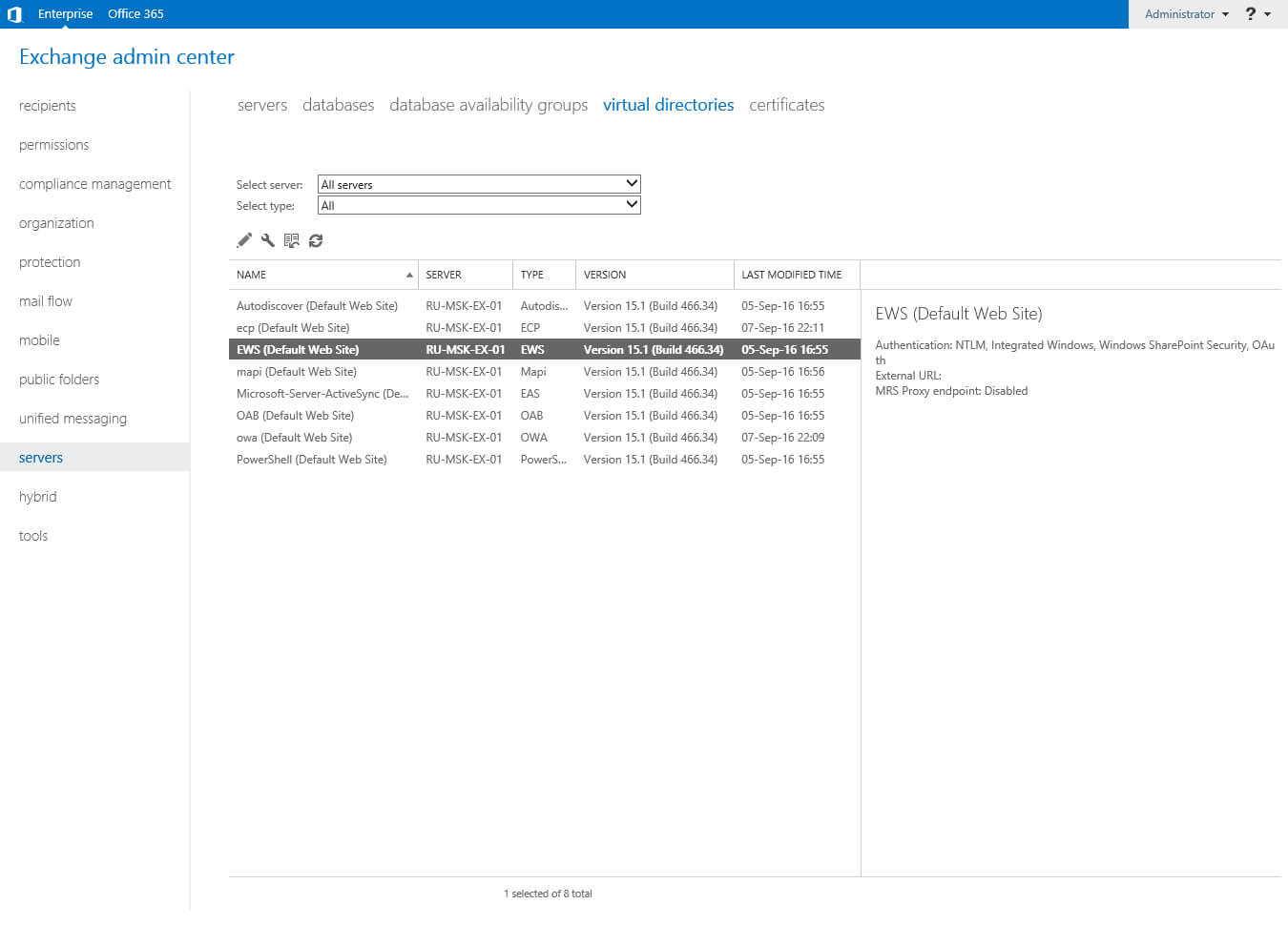This screenshot has height=925, width=1288.
Task: Click MRS Proxy endpoint: Disabled text
Action: pos(951,391)
